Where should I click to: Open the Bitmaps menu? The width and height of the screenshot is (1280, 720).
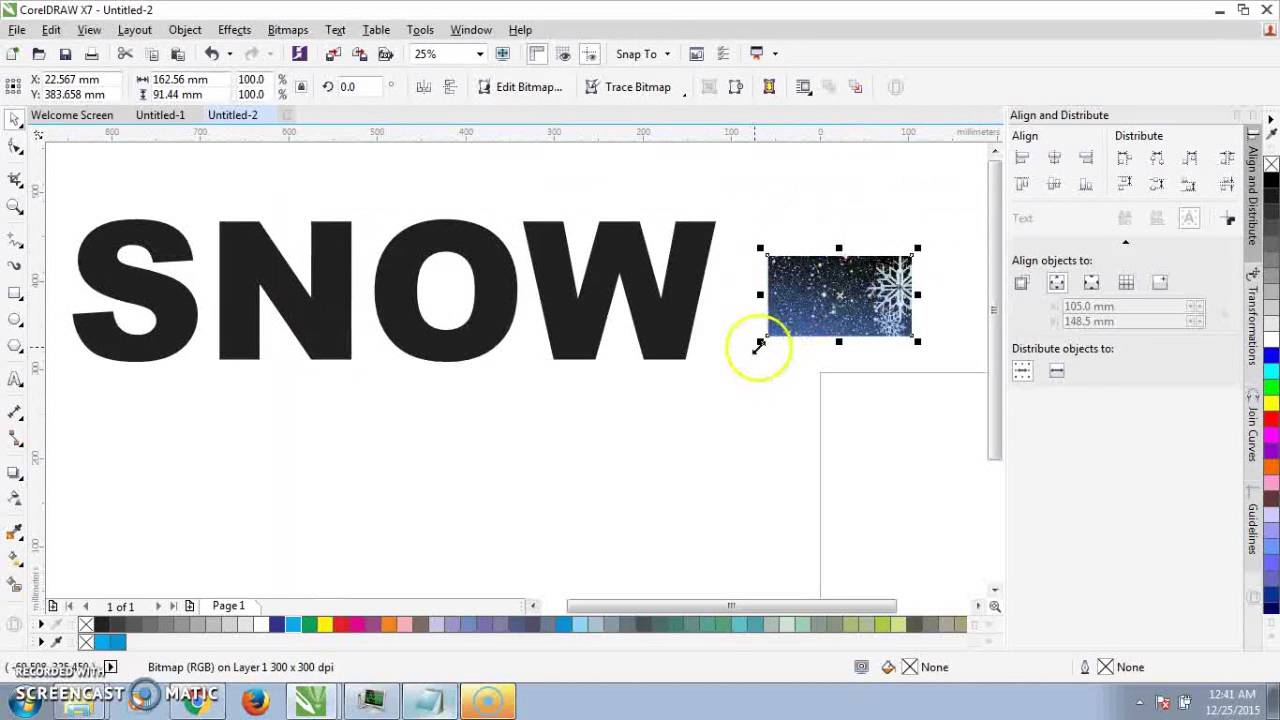point(288,30)
